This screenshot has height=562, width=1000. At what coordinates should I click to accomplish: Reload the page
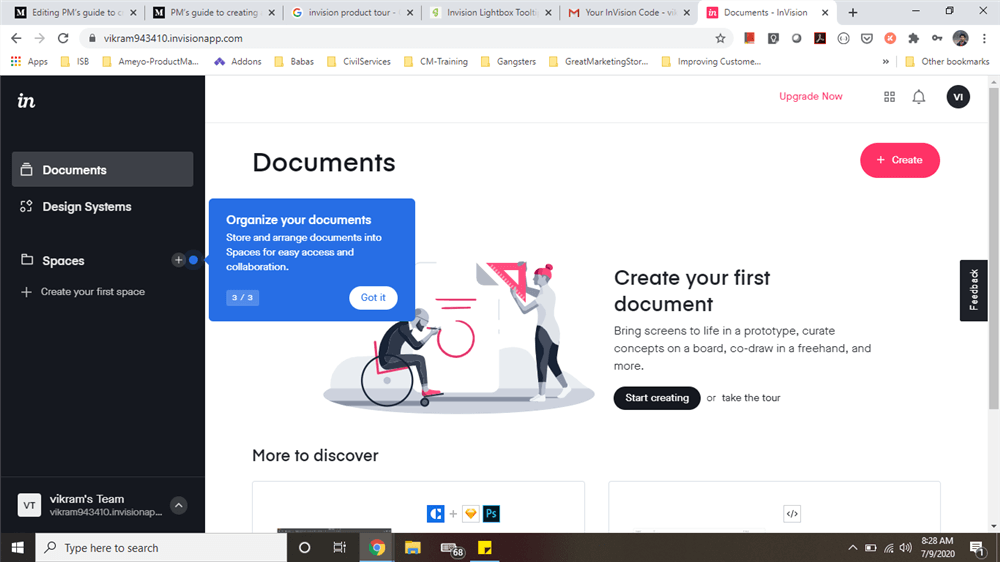62,38
